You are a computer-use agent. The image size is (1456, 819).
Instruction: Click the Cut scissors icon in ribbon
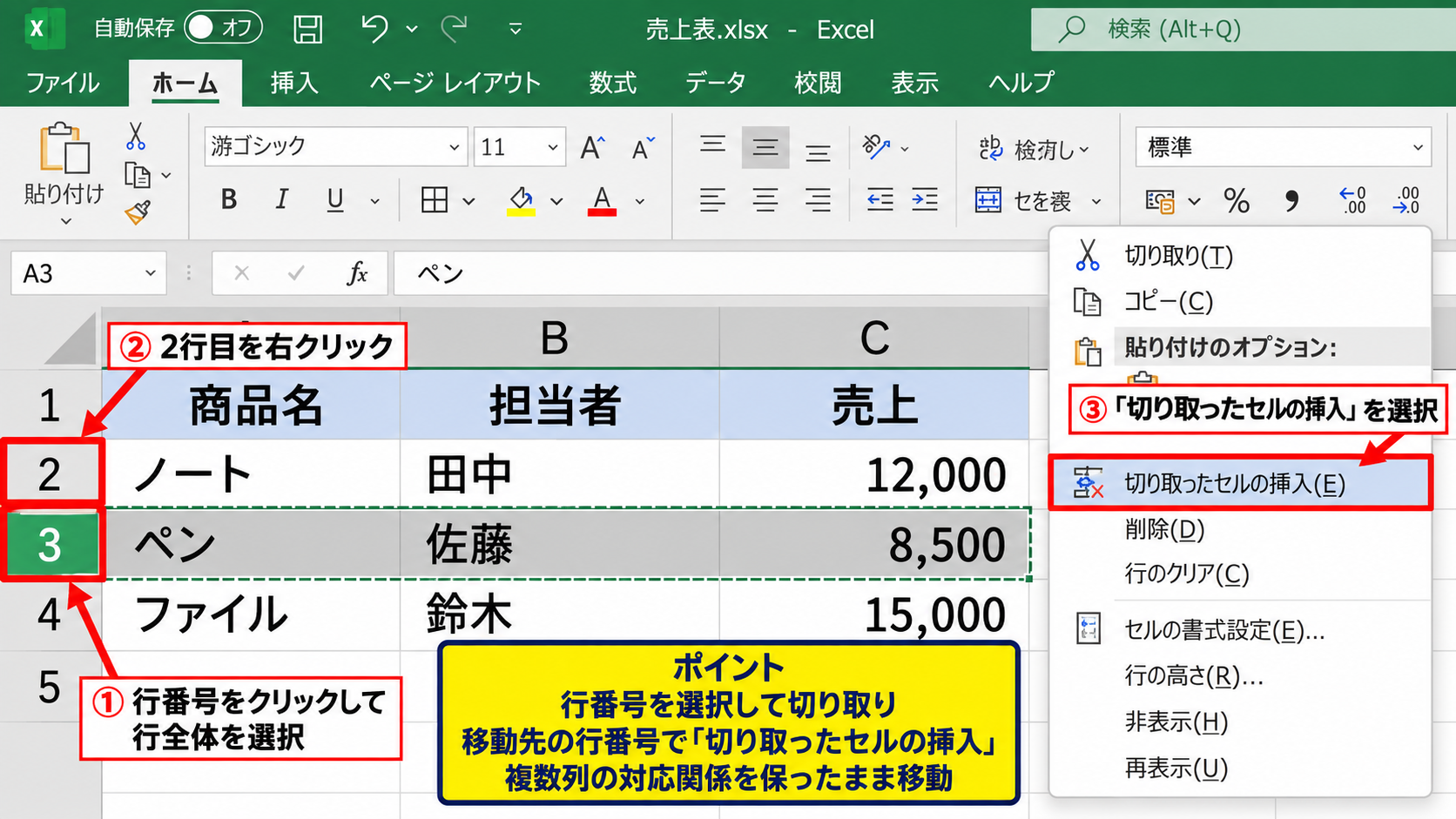click(136, 136)
